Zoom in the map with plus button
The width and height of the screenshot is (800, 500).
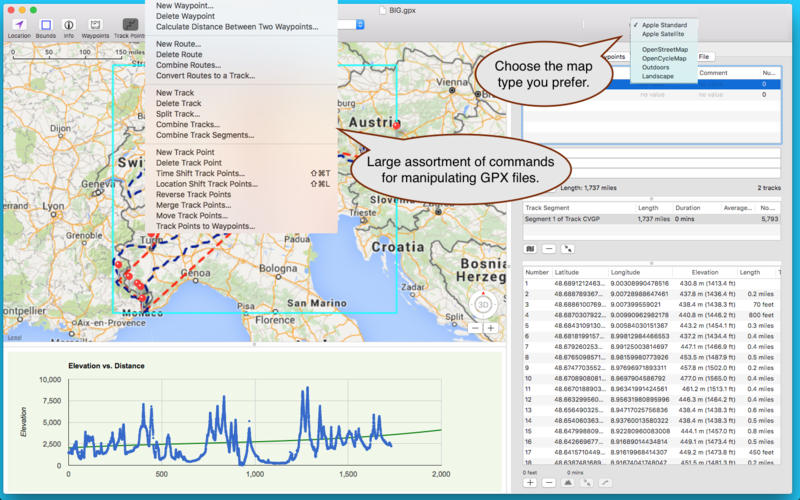point(490,328)
